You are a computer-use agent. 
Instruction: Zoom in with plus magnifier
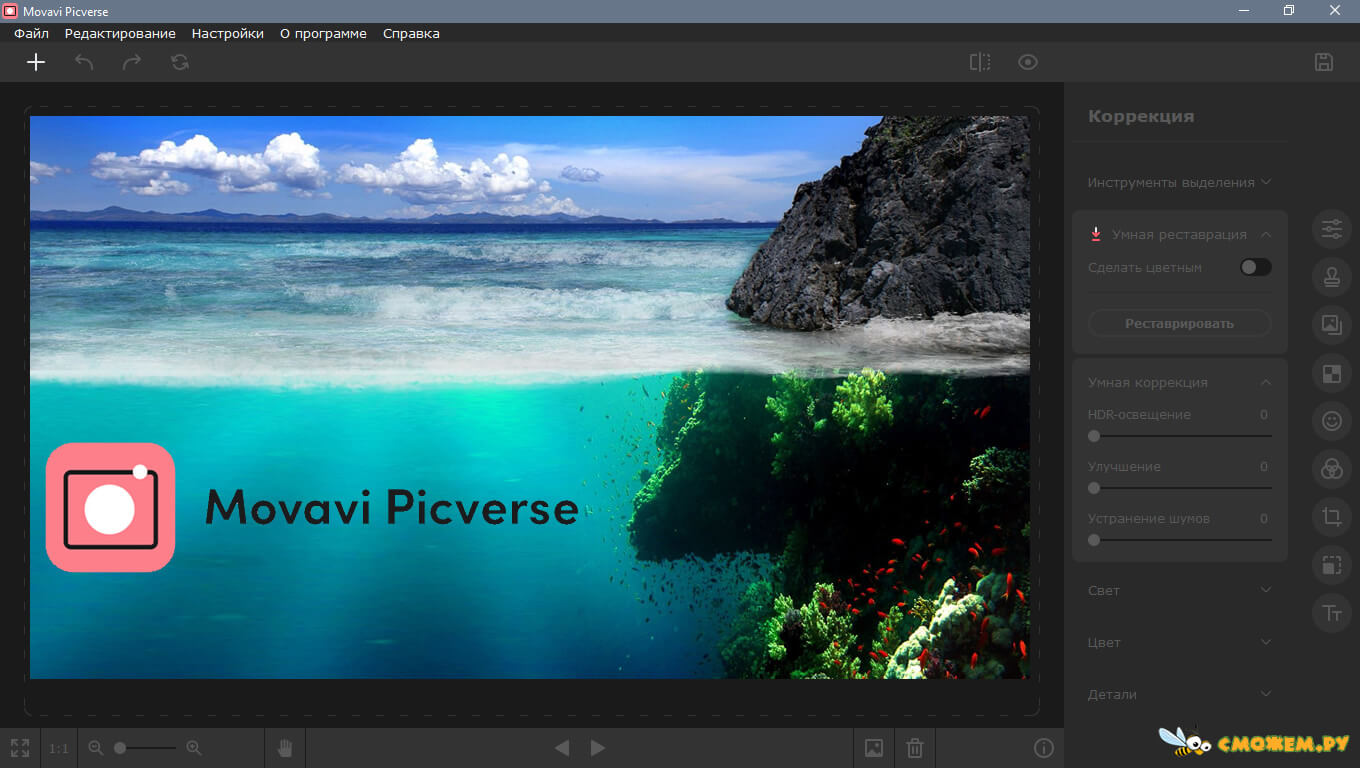[x=194, y=748]
